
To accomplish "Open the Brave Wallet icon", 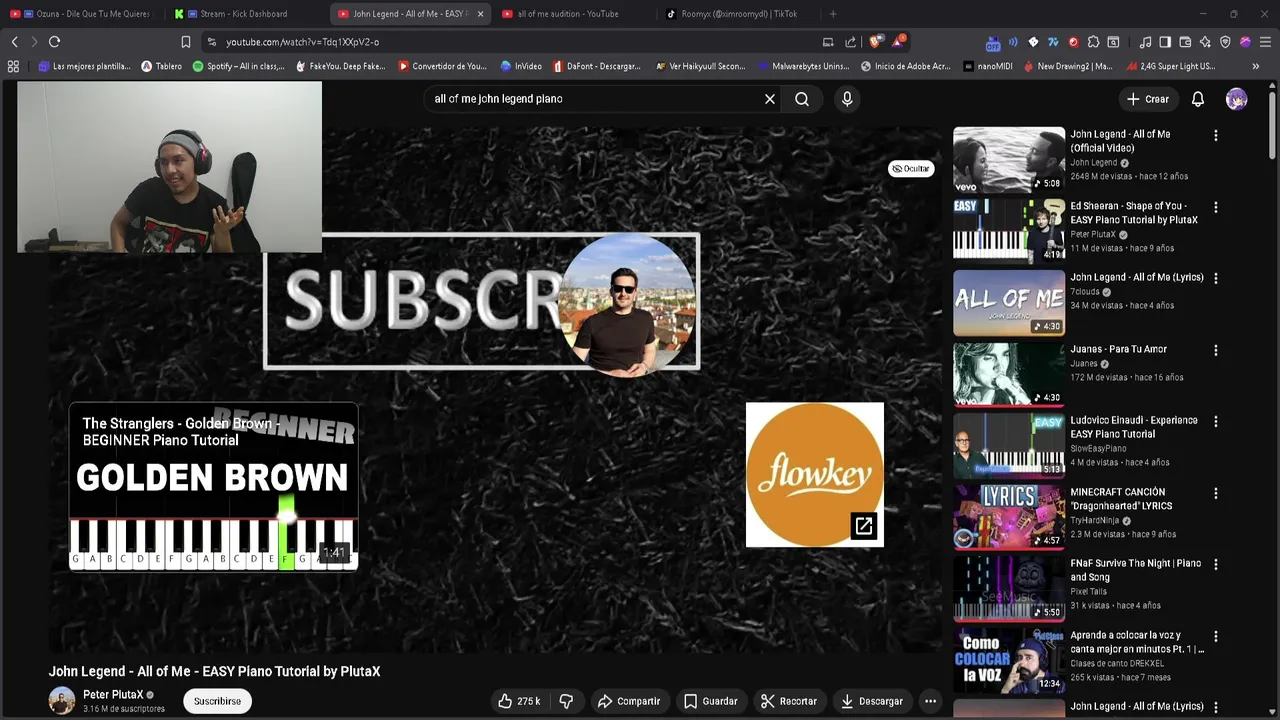I will coord(1185,42).
